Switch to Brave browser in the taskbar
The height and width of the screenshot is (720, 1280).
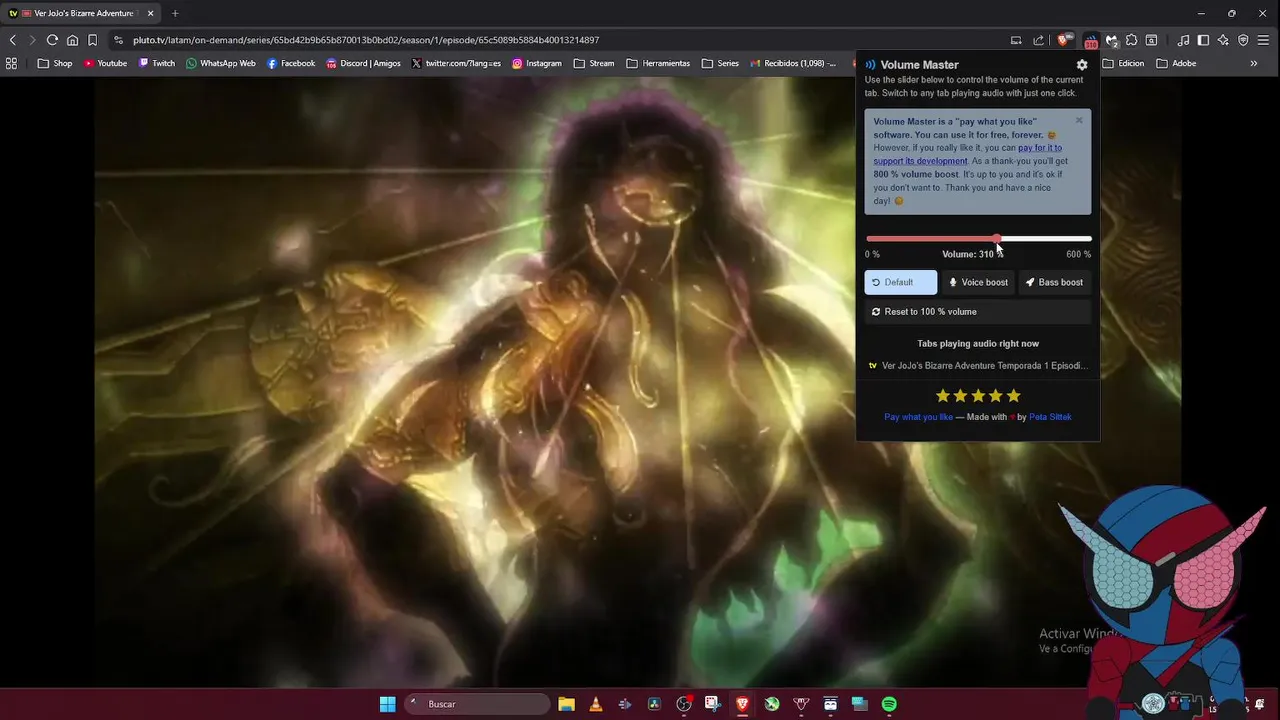[x=742, y=704]
